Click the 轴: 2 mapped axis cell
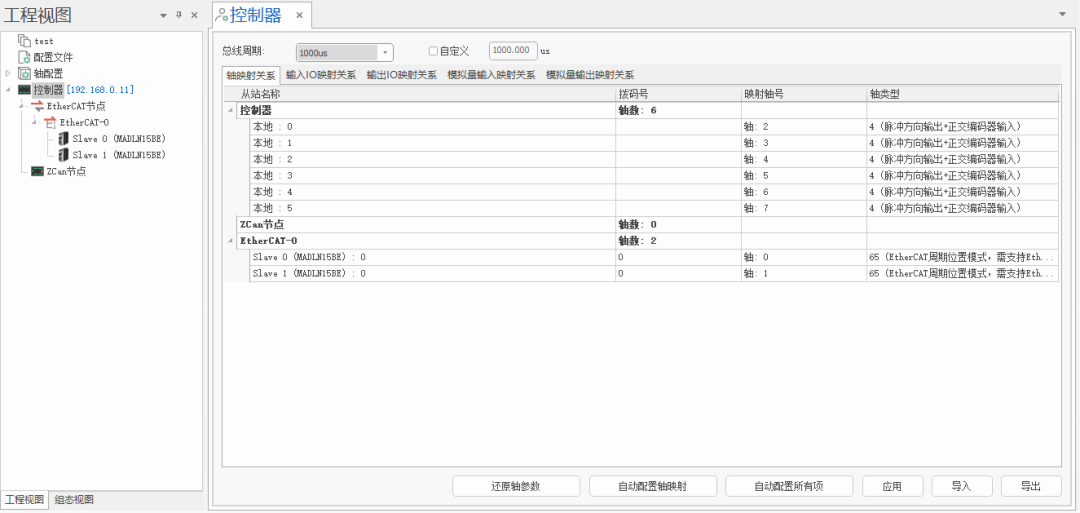The width and height of the screenshot is (1080, 513). [804, 127]
